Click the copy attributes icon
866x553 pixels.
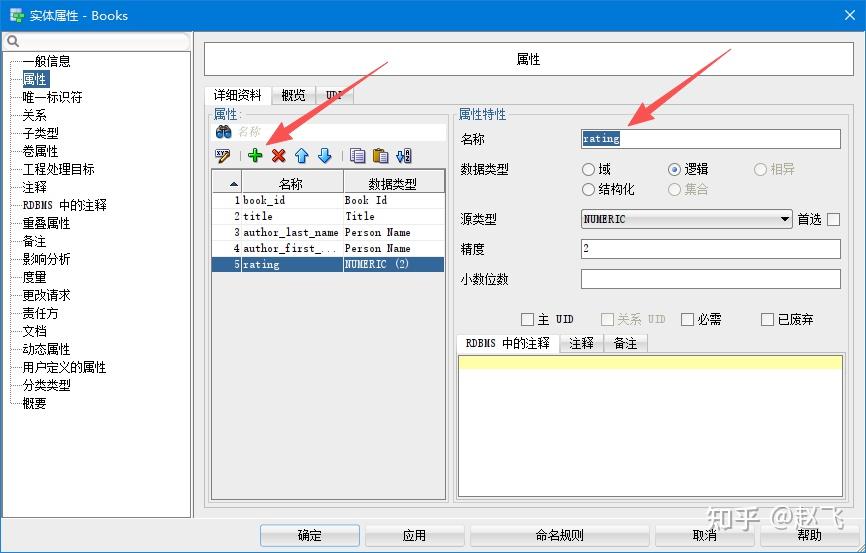coord(357,156)
